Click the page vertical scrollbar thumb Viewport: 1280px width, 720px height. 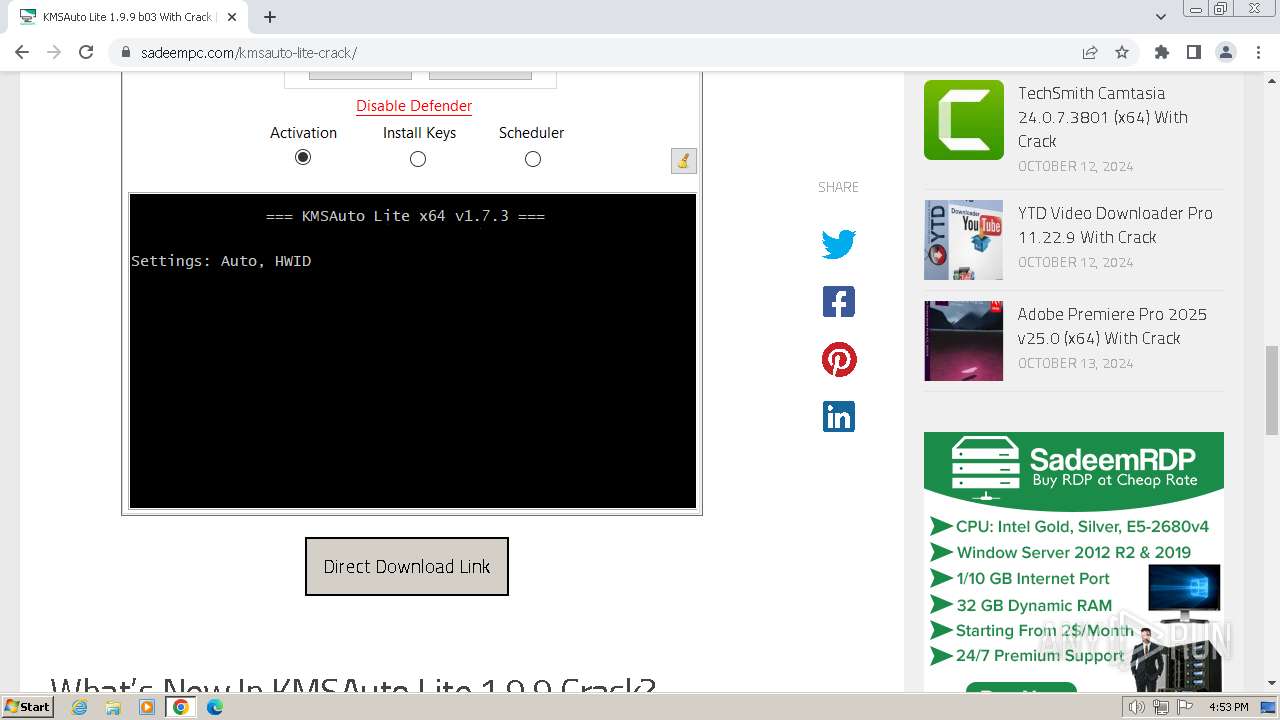coord(1272,390)
